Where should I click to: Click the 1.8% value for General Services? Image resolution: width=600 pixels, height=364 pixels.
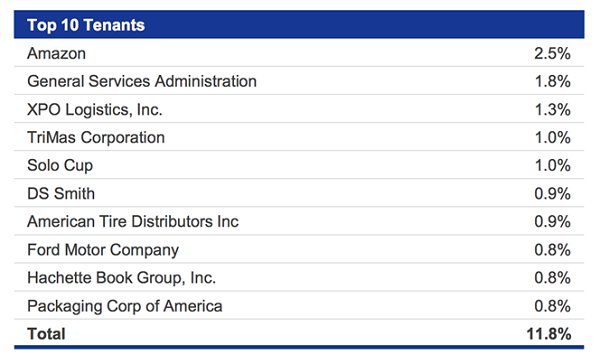click(552, 82)
